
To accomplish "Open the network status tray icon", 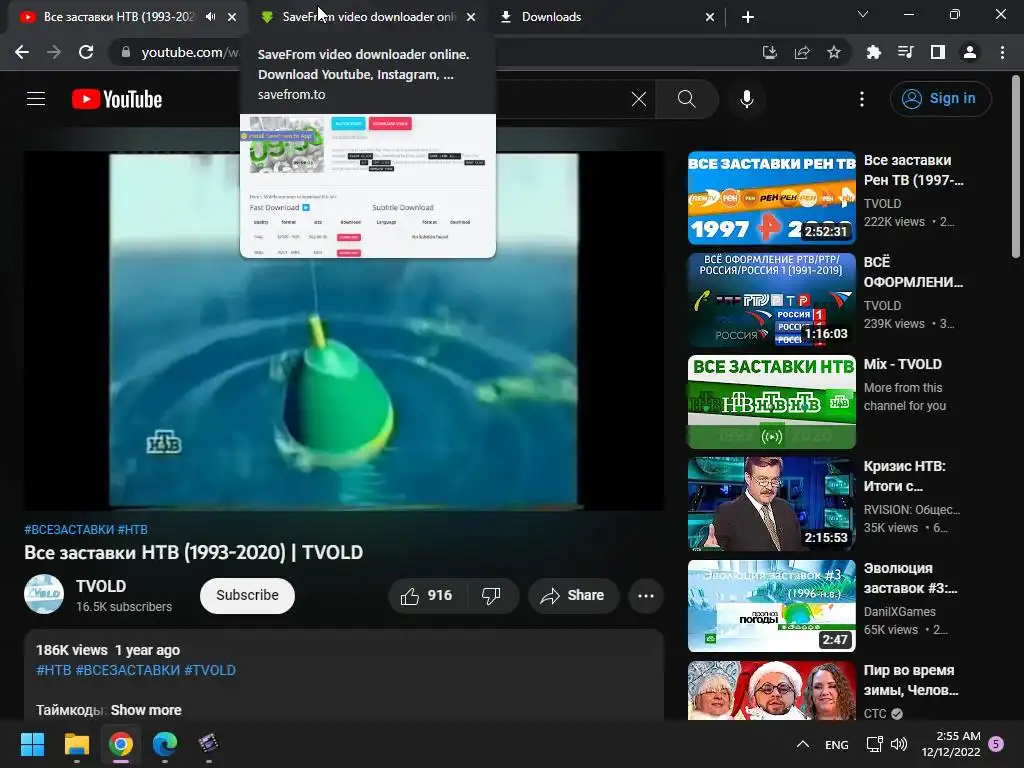I will [874, 744].
